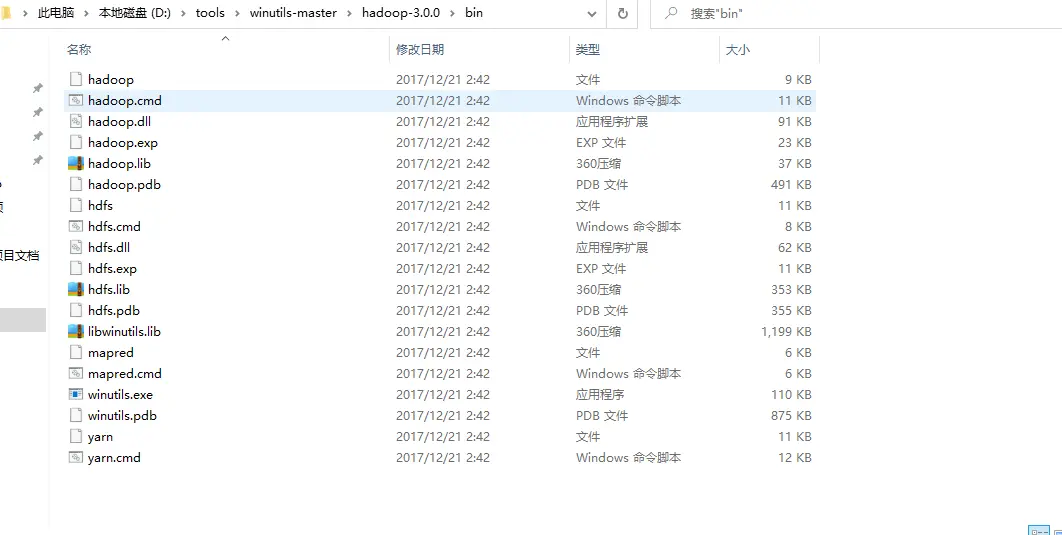Click the winutils.exe application icon

(76, 395)
